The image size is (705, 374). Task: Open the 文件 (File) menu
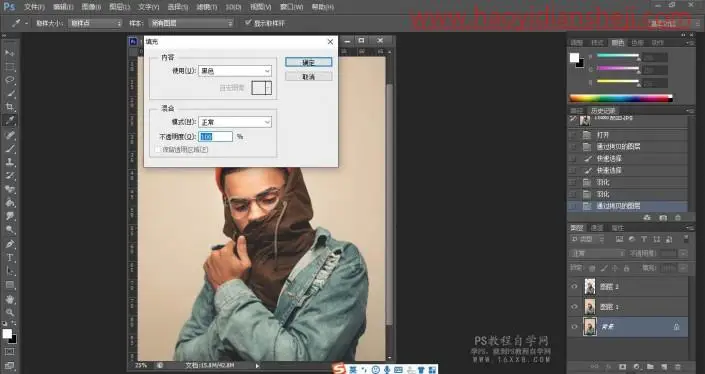tap(34, 7)
